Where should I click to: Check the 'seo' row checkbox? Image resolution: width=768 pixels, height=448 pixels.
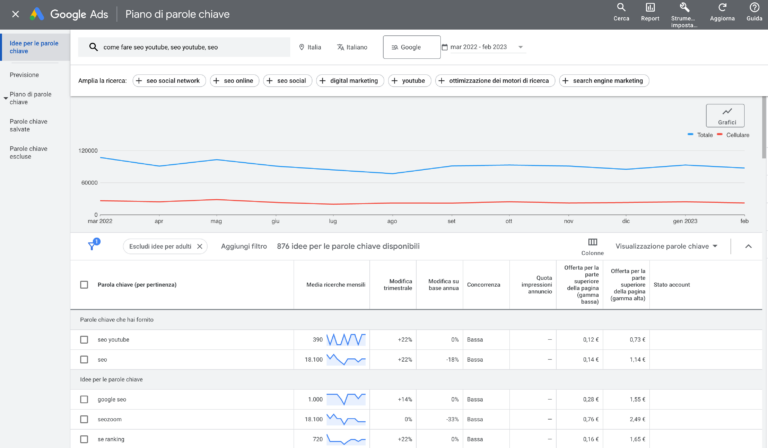pos(84,359)
